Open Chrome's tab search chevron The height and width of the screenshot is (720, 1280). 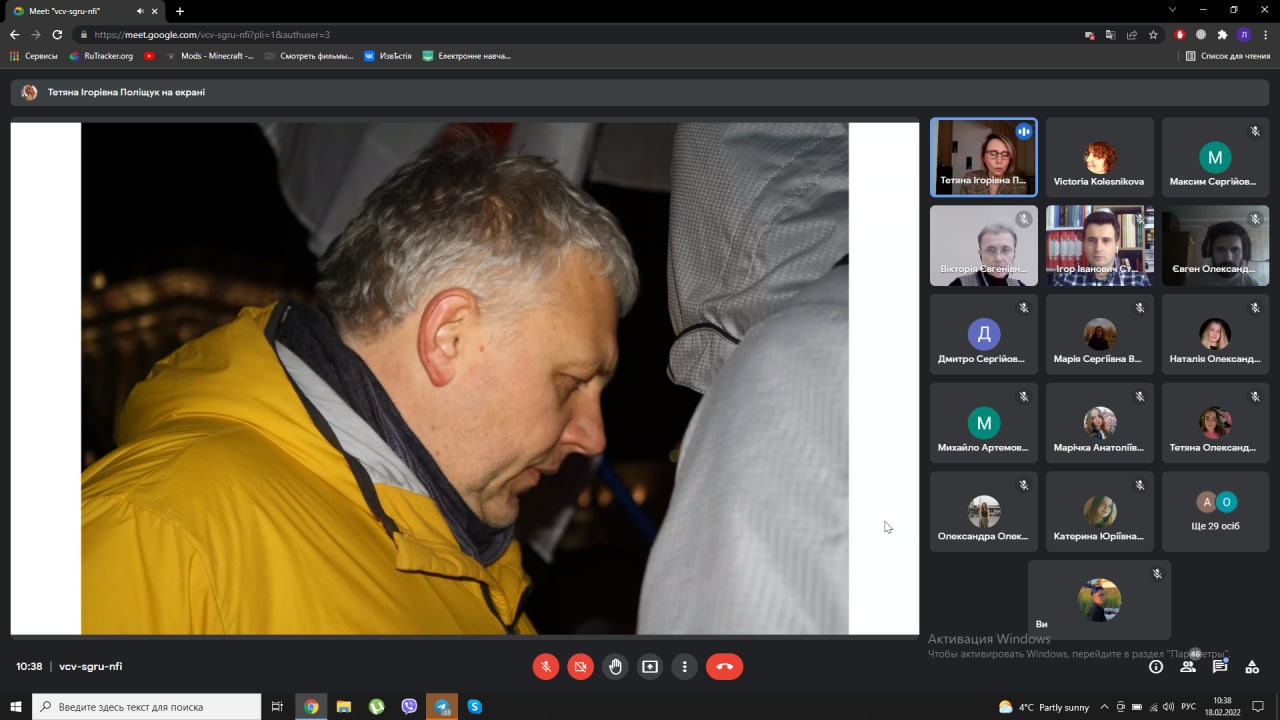[x=1173, y=10]
